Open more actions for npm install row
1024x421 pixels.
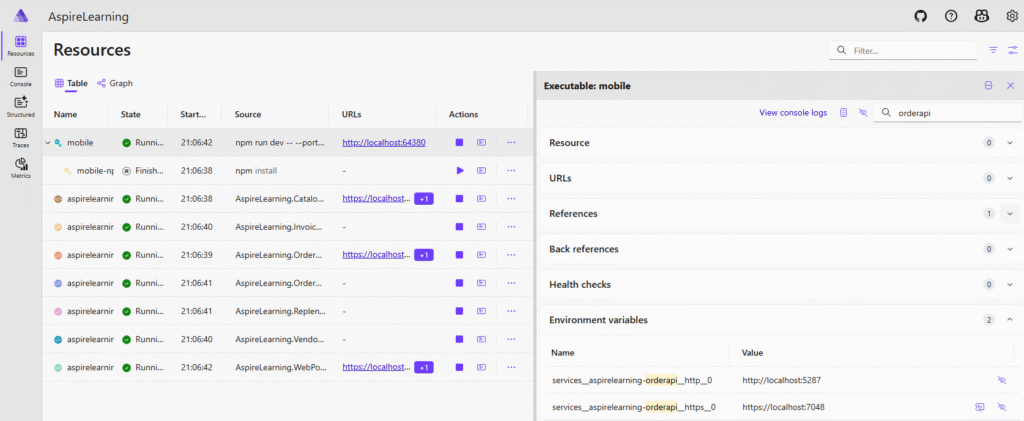coord(511,170)
